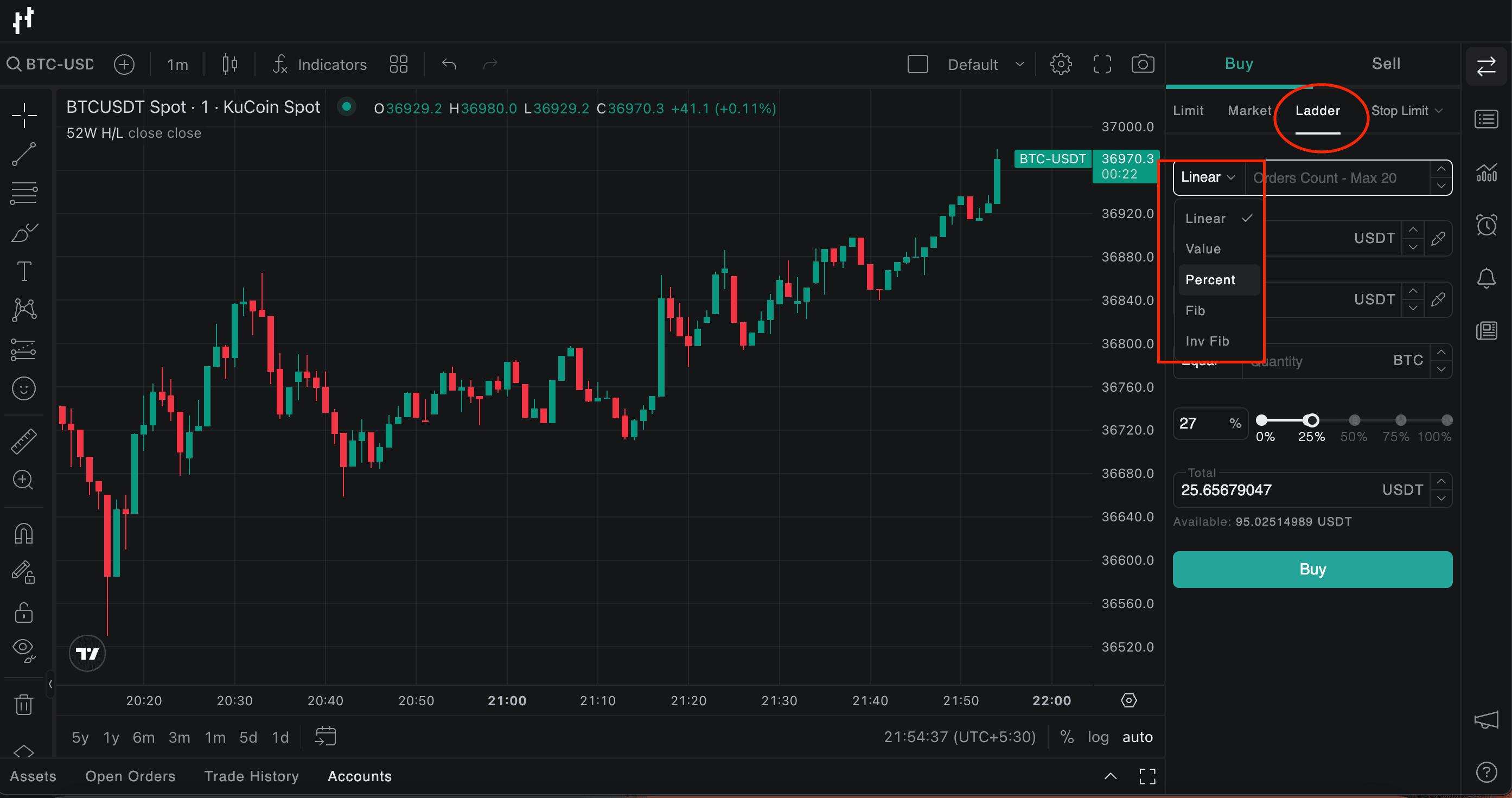This screenshot has width=1512, height=798.
Task: Enter fullscreen chart mode
Action: (1102, 64)
